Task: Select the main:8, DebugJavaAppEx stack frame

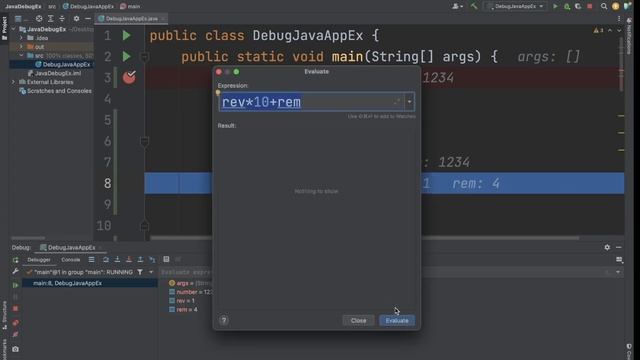Action: click(90, 283)
